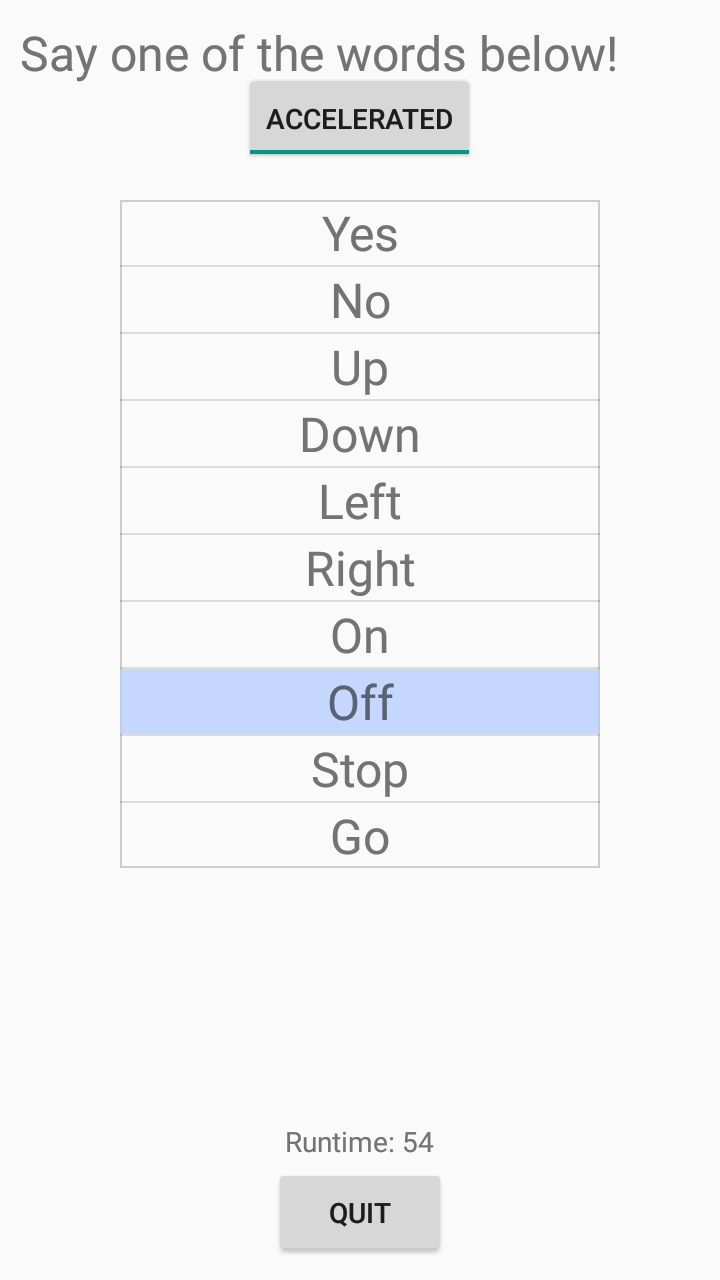This screenshot has height=1280, width=720.
Task: Click the number 54 beside Runtime
Action: click(418, 1142)
